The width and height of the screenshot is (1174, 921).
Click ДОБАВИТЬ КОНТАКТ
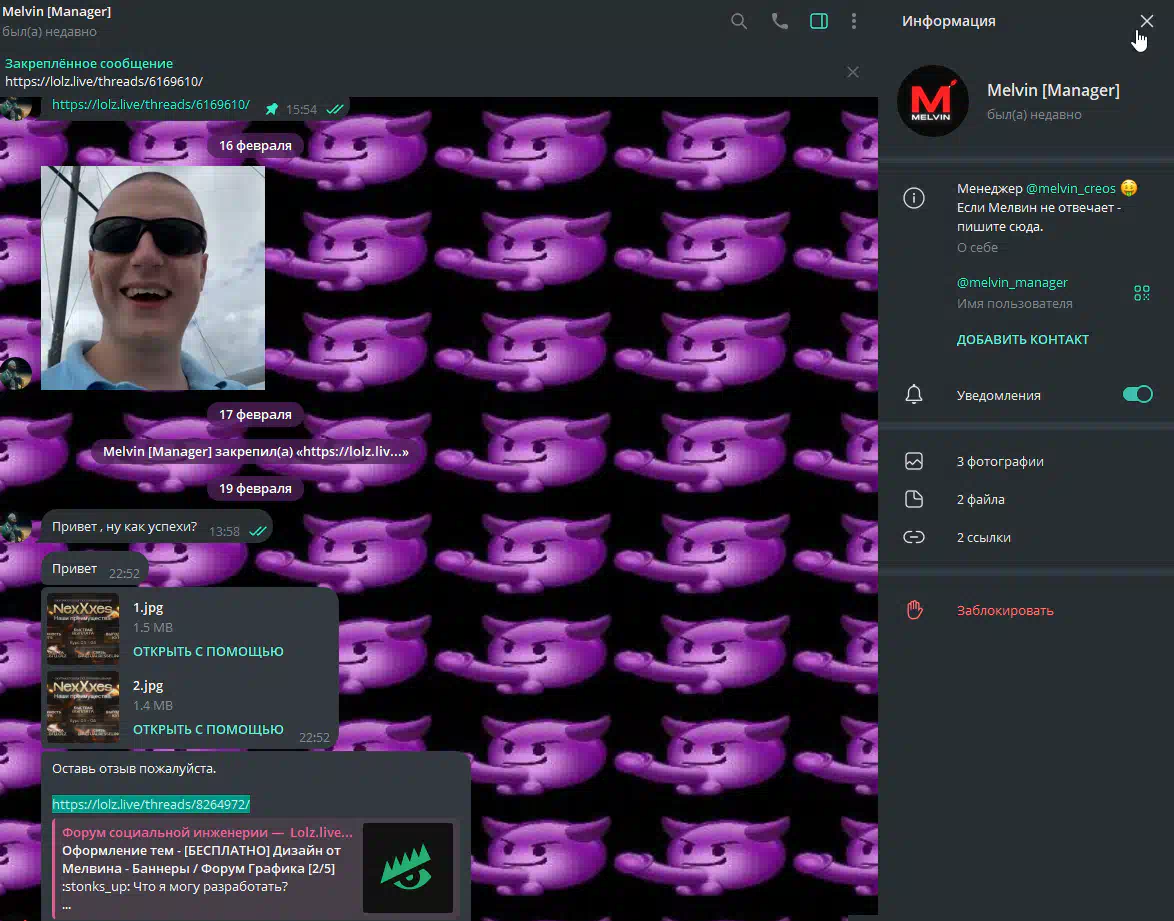click(x=1022, y=339)
